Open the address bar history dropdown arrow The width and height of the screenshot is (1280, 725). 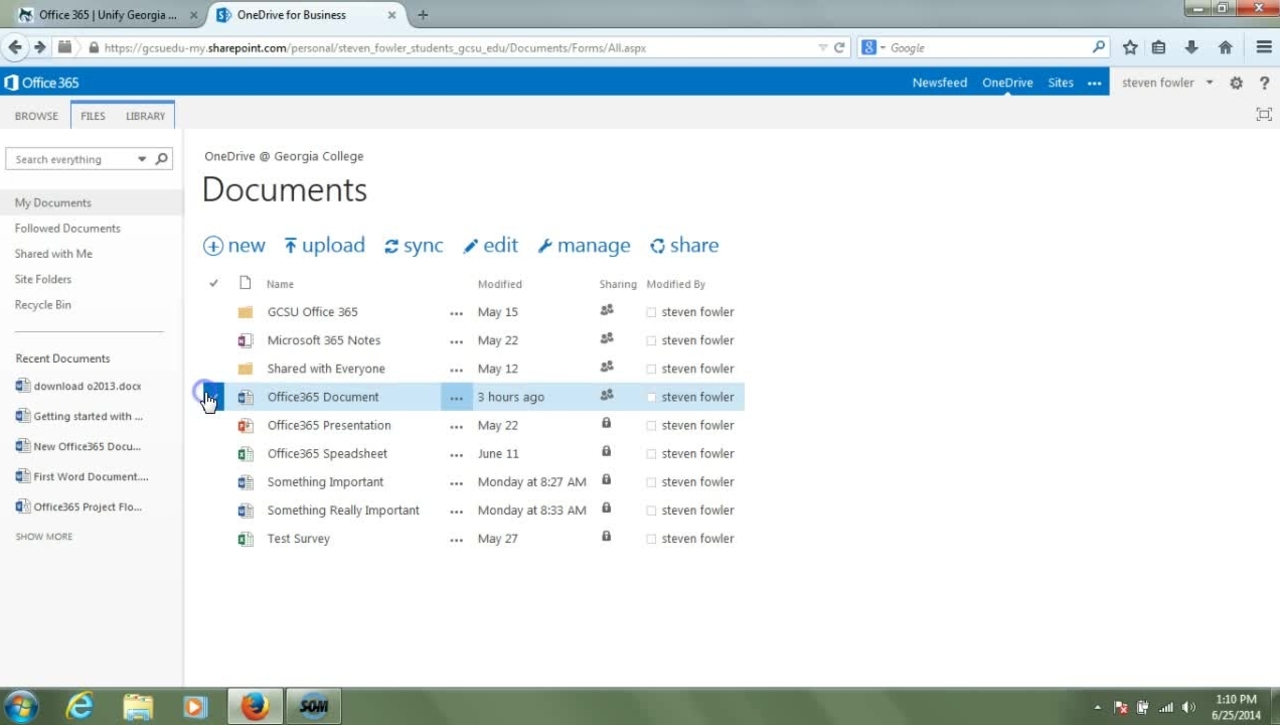pyautogui.click(x=823, y=47)
